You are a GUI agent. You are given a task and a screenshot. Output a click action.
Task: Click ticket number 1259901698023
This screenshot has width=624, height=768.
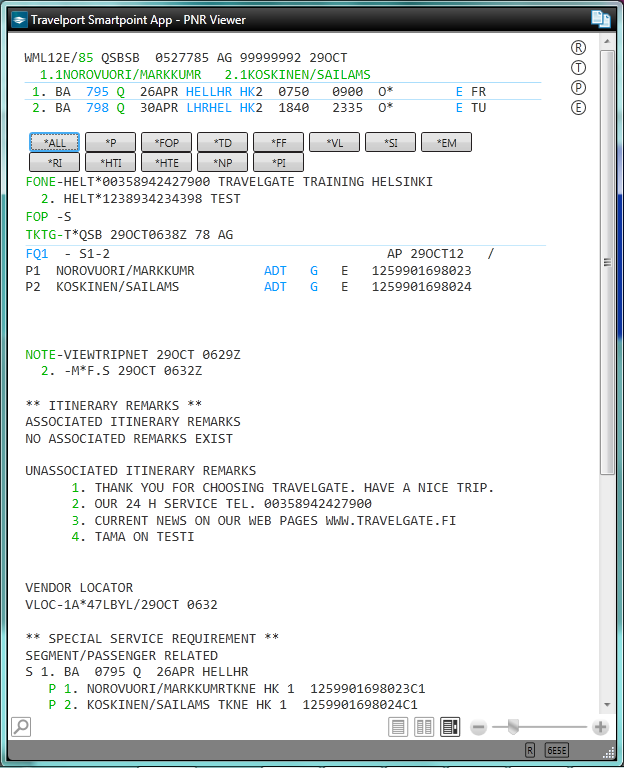pyautogui.click(x=422, y=270)
